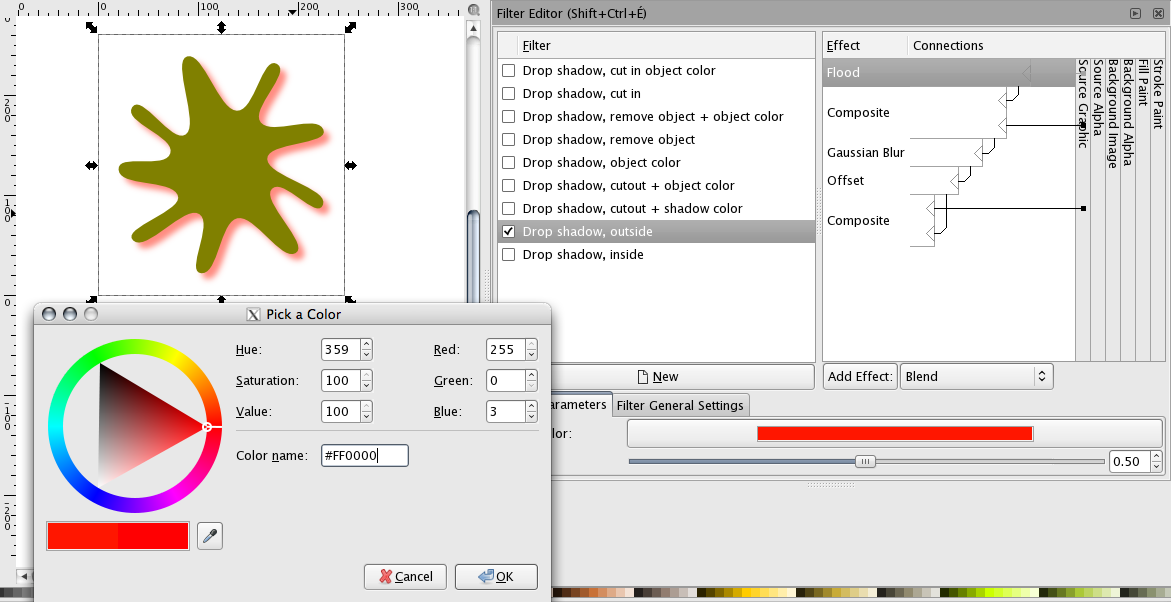This screenshot has width=1171, height=602.
Task: Select the Offset effect in the list
Action: (846, 181)
